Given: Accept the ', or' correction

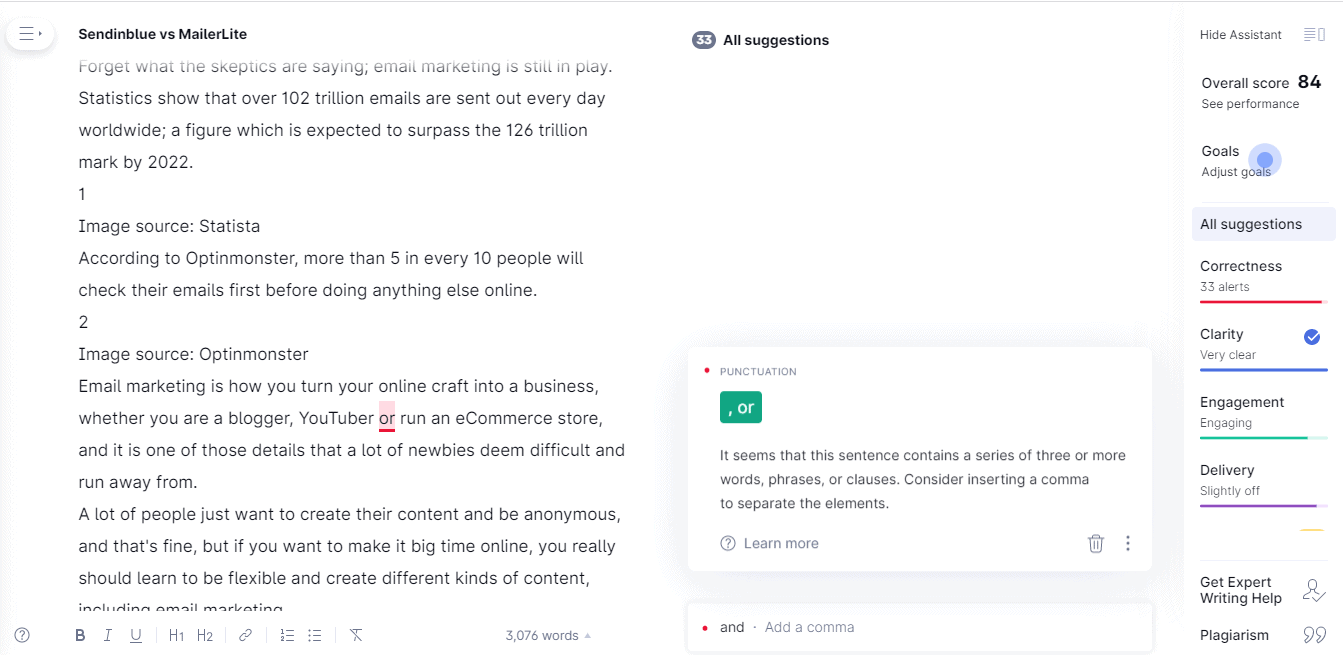Looking at the screenshot, I should click(741, 407).
